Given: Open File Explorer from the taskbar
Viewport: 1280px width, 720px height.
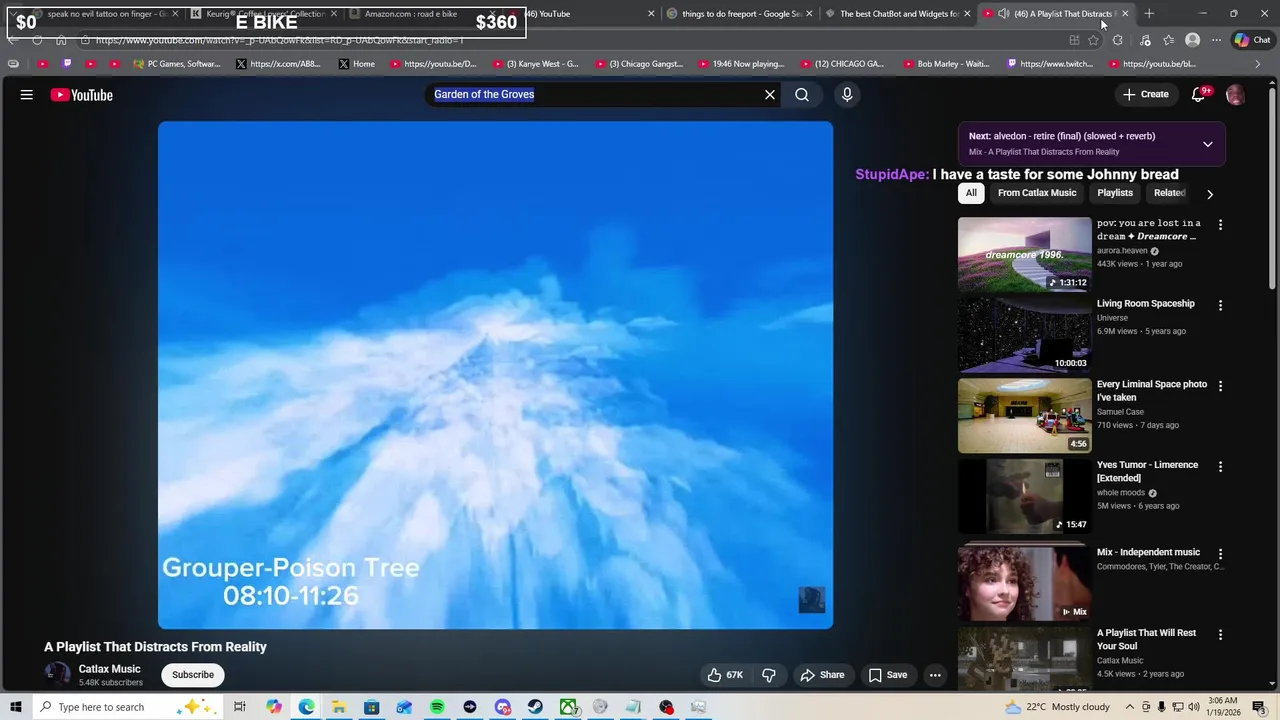Looking at the screenshot, I should [x=339, y=707].
